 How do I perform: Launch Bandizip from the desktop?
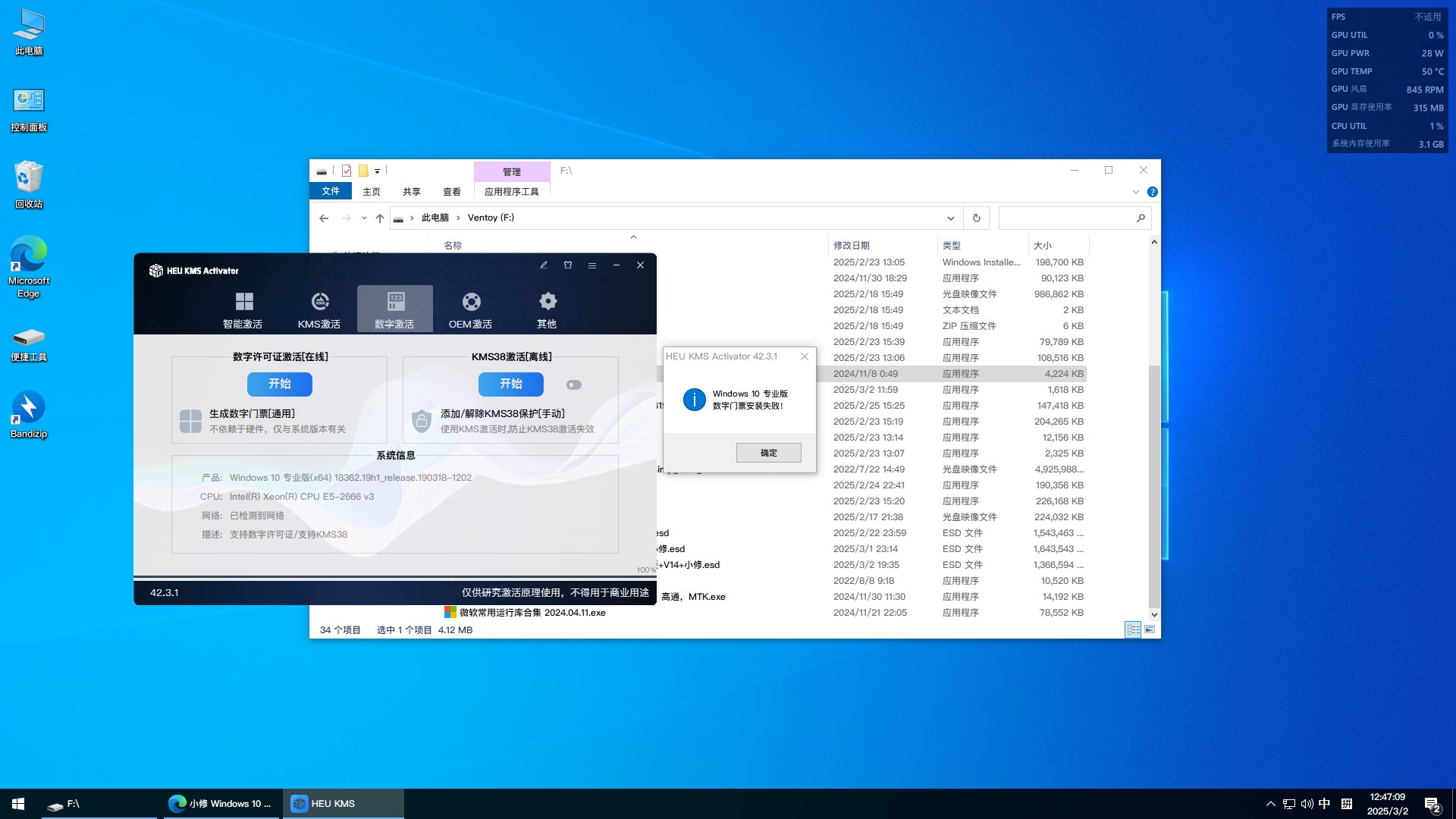click(x=29, y=415)
